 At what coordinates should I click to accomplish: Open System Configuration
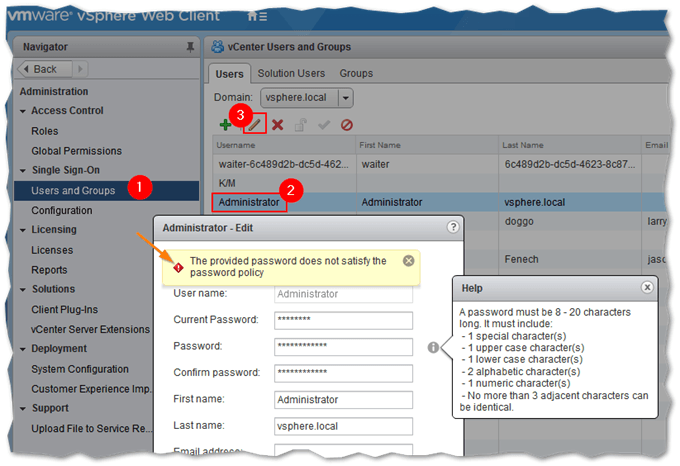80,369
